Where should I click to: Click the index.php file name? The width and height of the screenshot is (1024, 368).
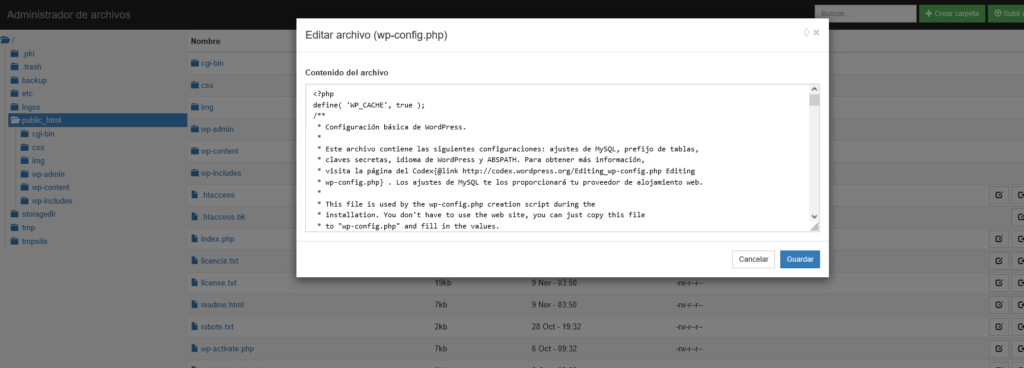point(217,239)
